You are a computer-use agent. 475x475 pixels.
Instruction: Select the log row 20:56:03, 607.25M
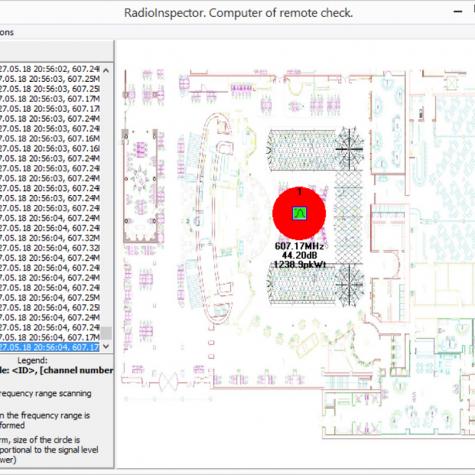pos(50,79)
